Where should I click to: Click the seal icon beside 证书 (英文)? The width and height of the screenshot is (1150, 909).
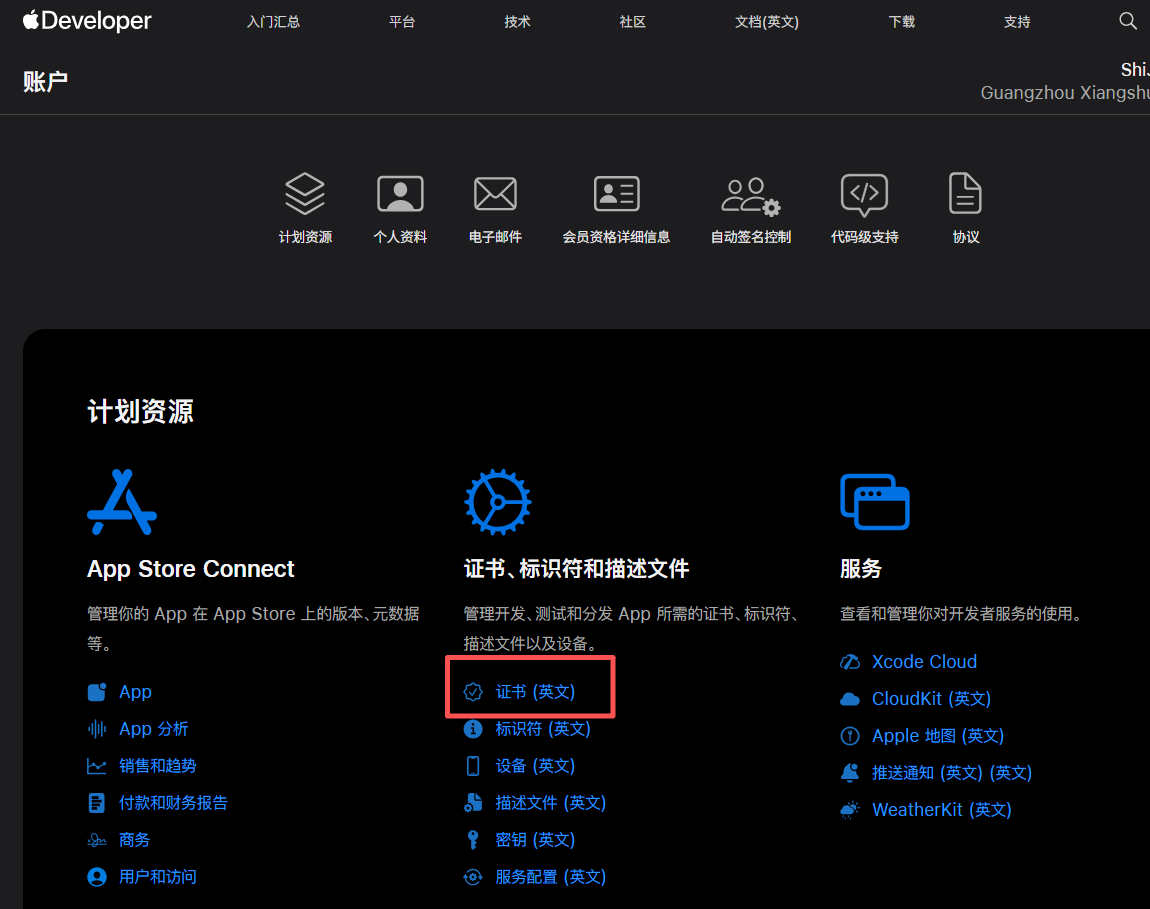tap(473, 692)
